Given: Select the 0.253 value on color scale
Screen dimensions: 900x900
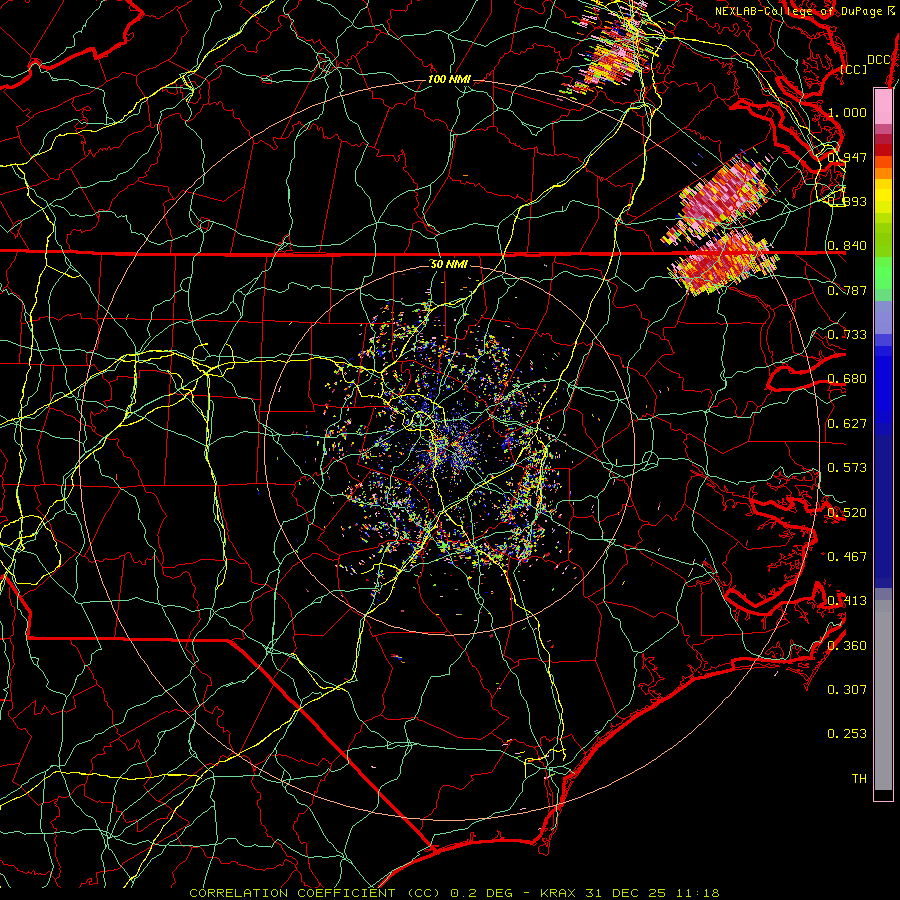Looking at the screenshot, I should pyautogui.click(x=847, y=734).
